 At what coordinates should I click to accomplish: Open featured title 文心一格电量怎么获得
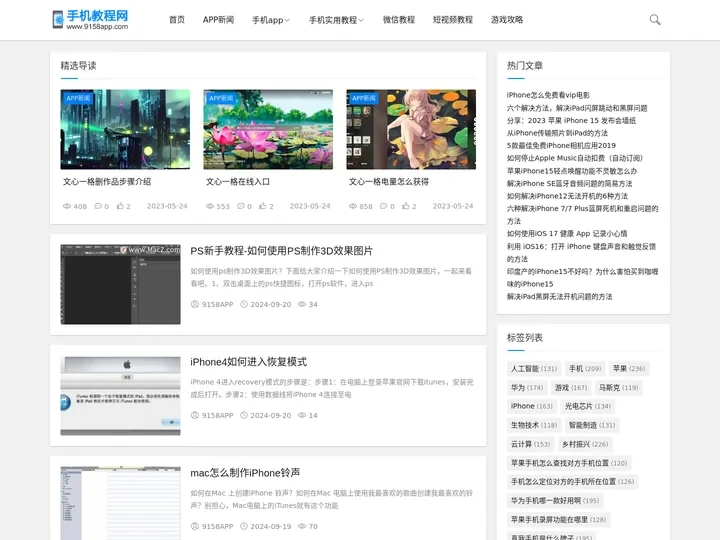(x=388, y=182)
